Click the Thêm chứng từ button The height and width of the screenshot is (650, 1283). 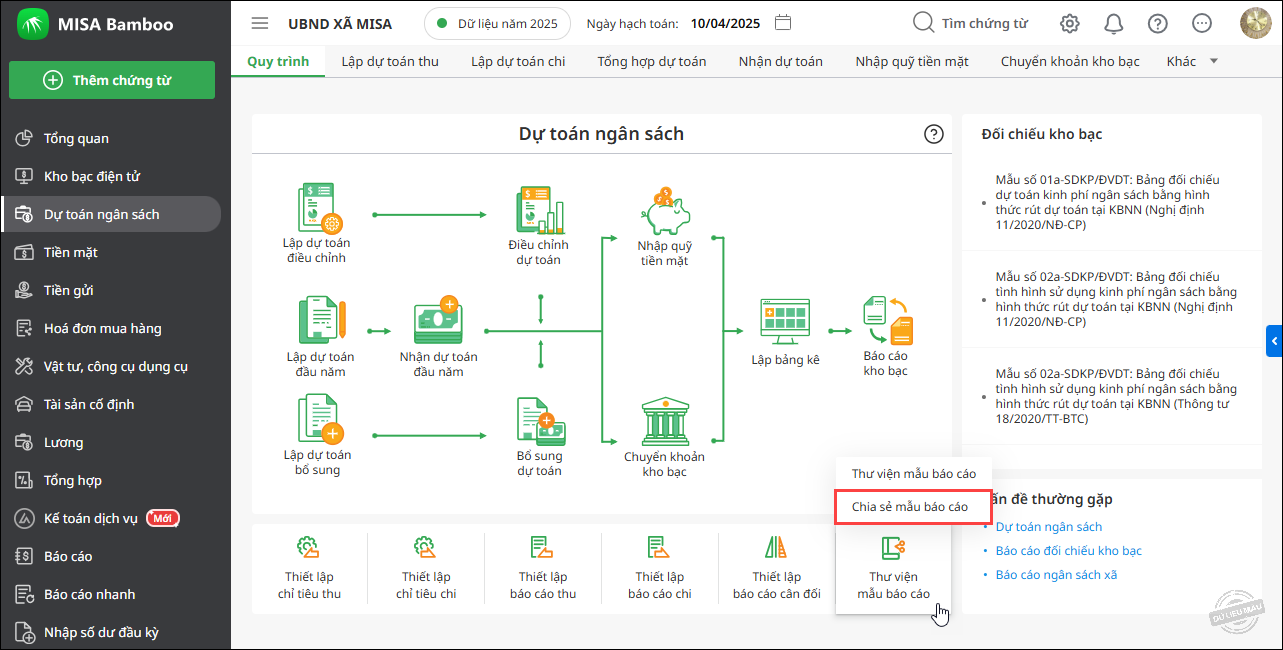[x=112, y=80]
